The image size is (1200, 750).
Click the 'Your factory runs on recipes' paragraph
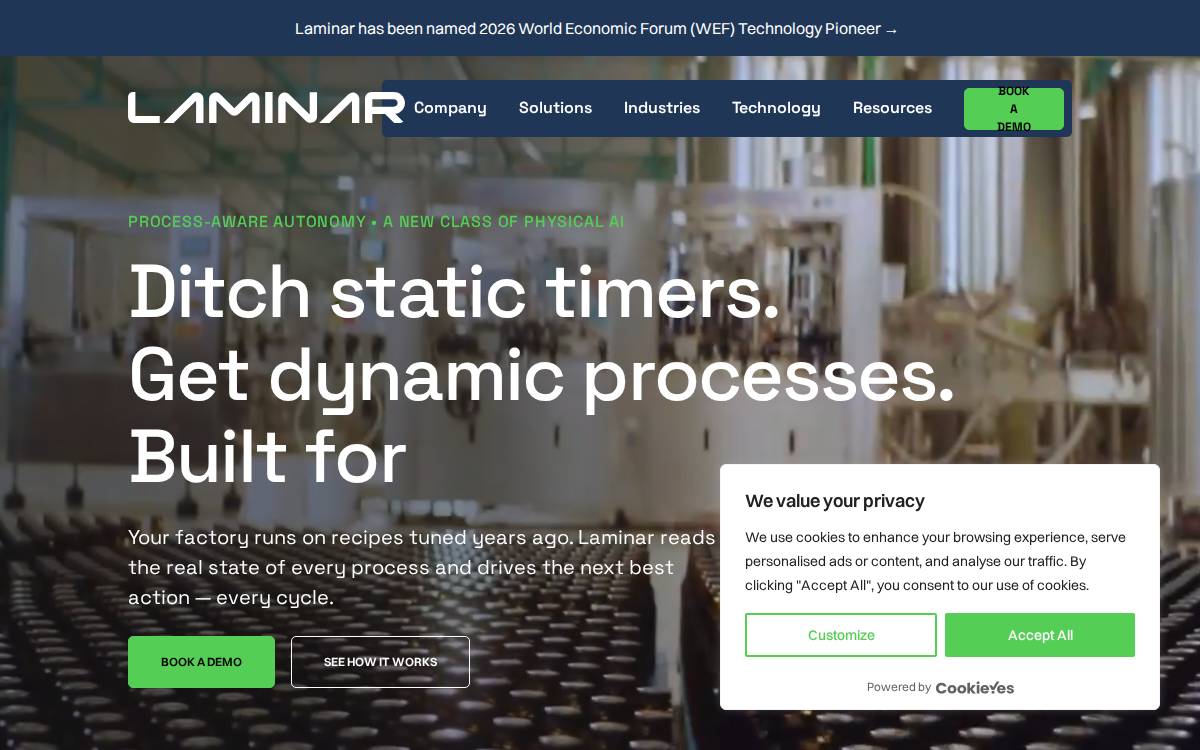[x=422, y=567]
